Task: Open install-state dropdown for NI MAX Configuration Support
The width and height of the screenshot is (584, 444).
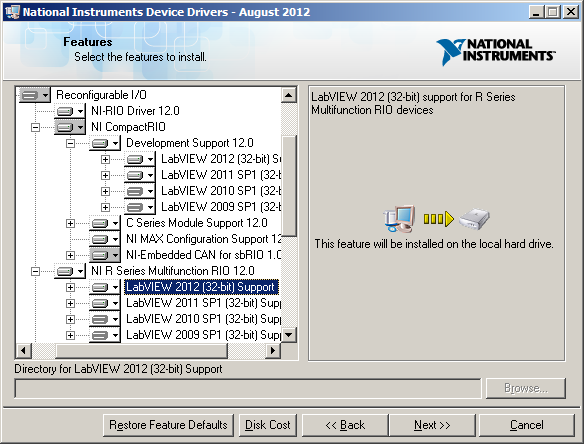Action: [x=105, y=239]
